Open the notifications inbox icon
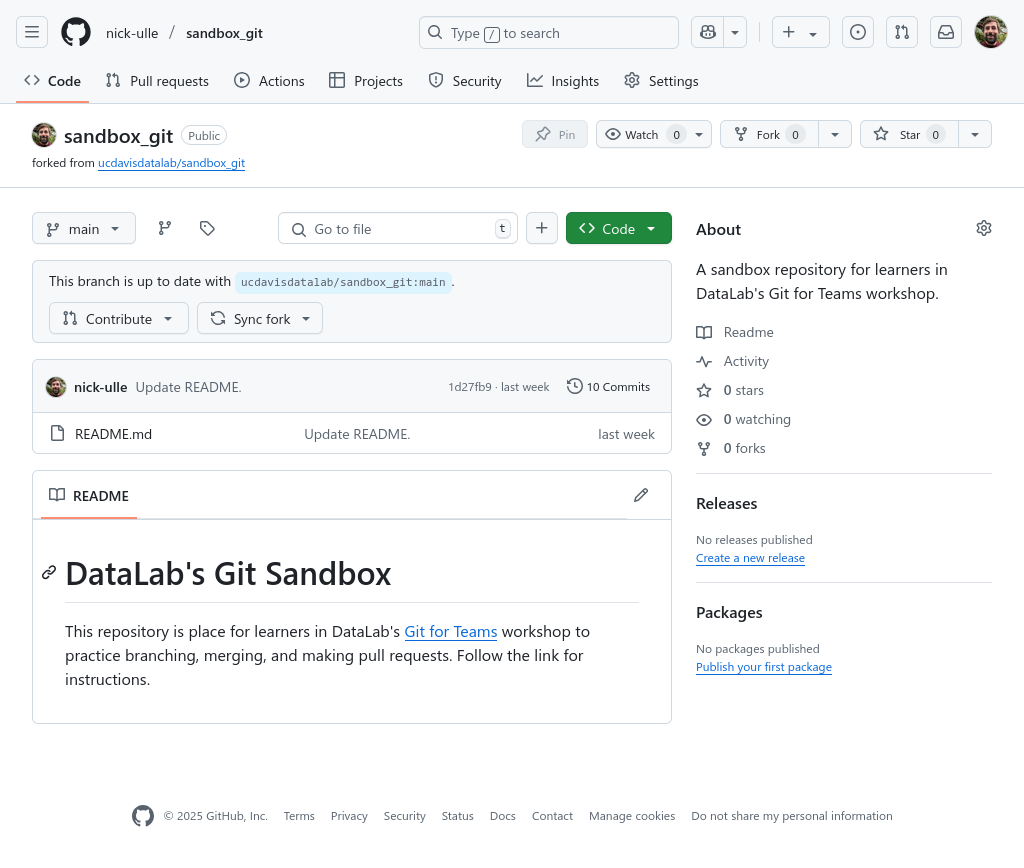 [x=945, y=33]
